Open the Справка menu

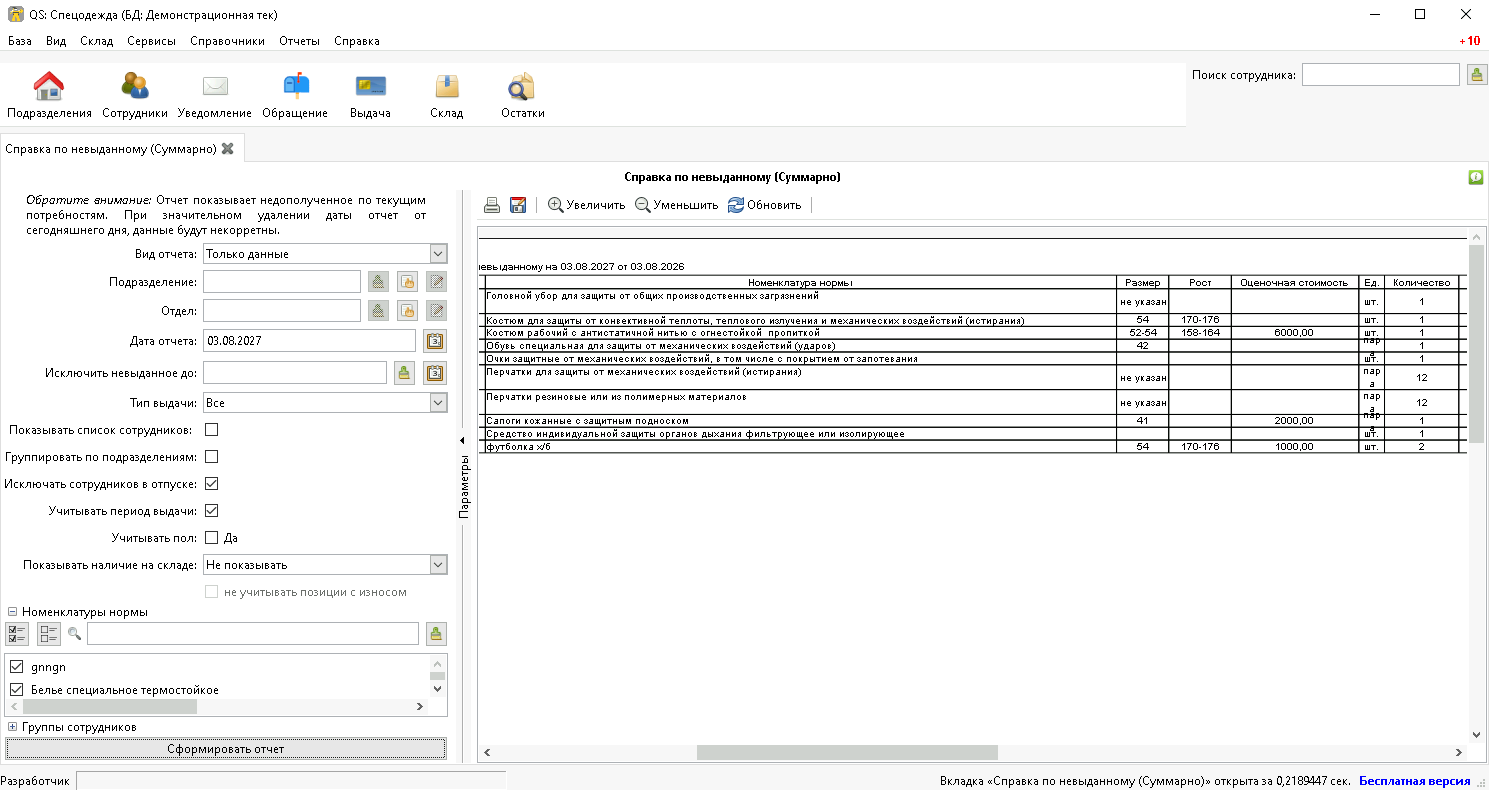pyautogui.click(x=357, y=41)
